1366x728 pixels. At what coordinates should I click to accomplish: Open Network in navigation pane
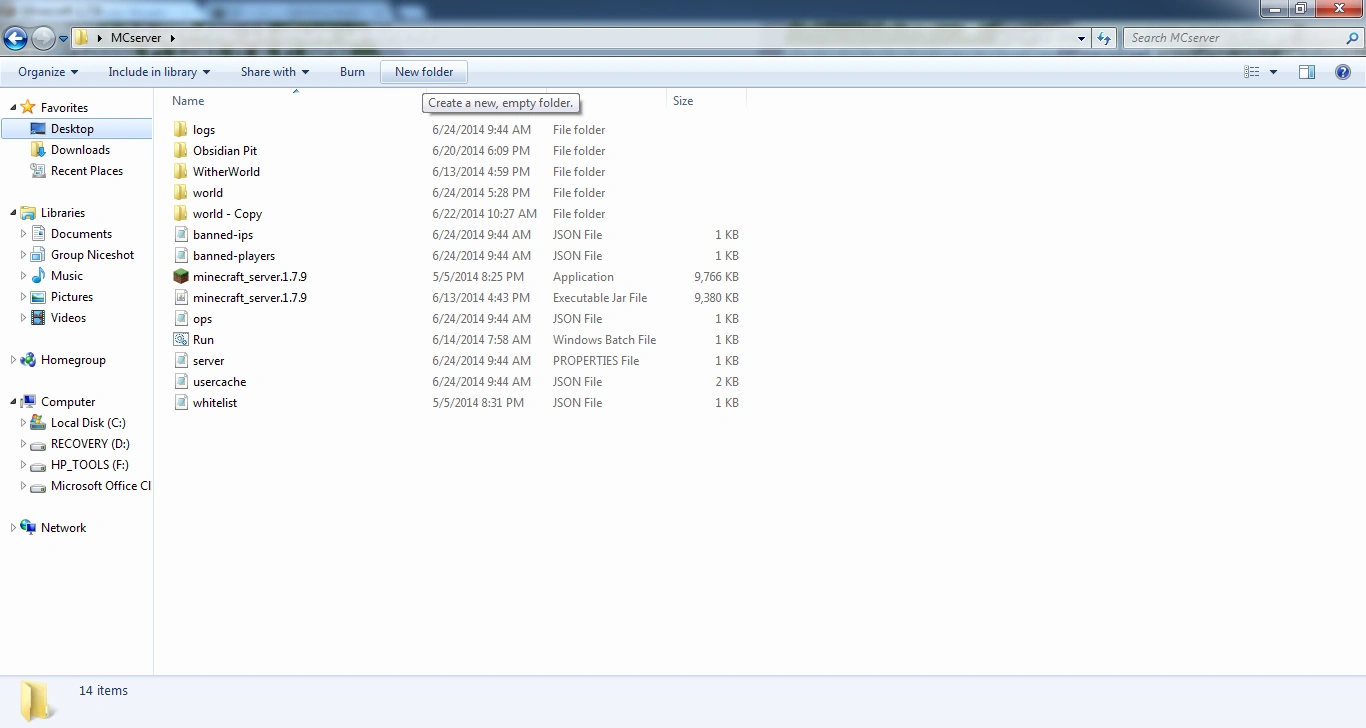point(63,528)
